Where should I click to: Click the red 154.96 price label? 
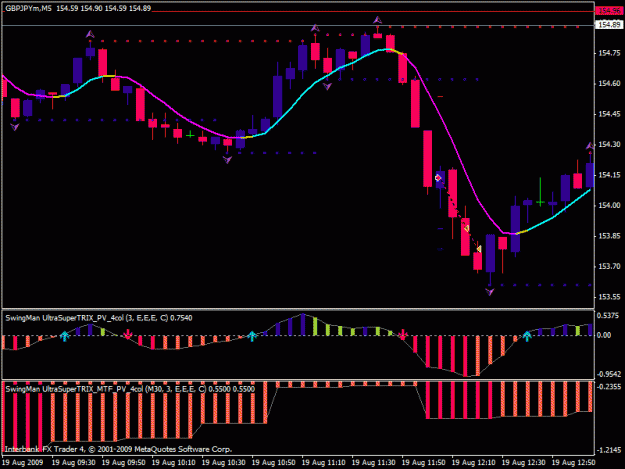click(609, 11)
